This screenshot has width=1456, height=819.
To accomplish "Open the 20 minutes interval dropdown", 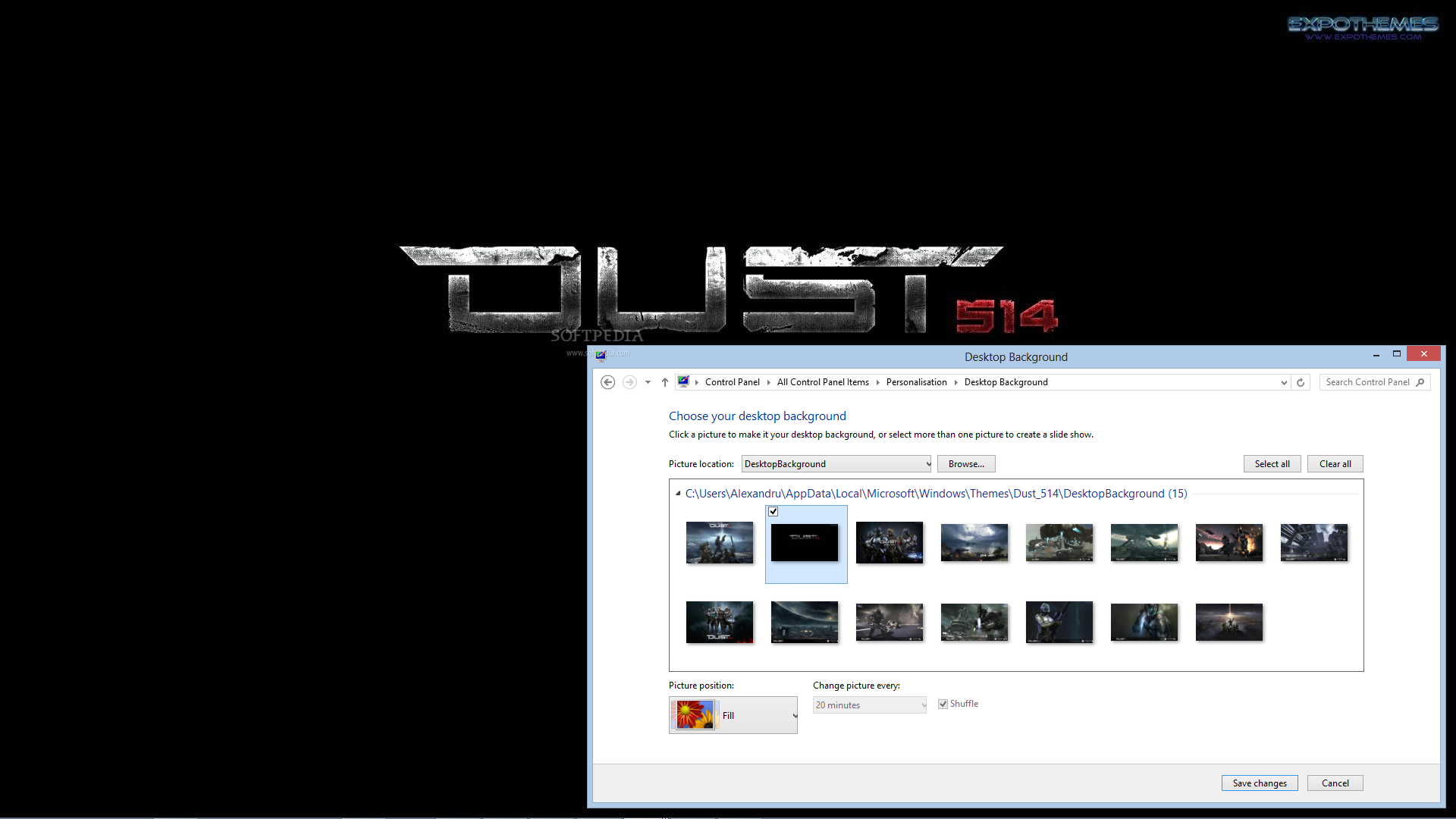I will point(870,705).
